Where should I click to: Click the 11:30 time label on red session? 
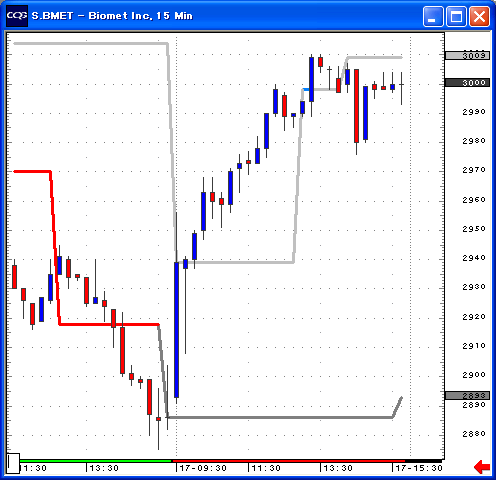pyautogui.click(x=266, y=468)
